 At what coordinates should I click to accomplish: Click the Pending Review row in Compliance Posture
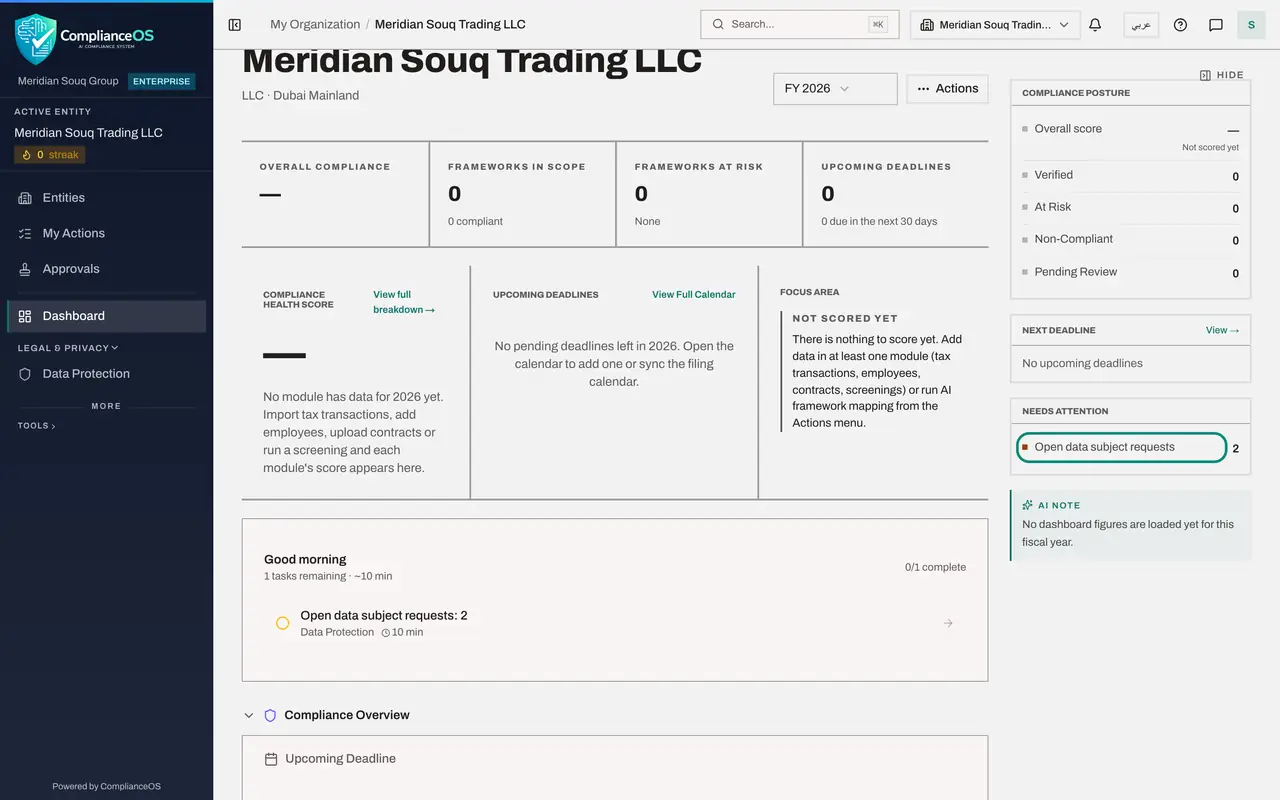pyautogui.click(x=1130, y=272)
